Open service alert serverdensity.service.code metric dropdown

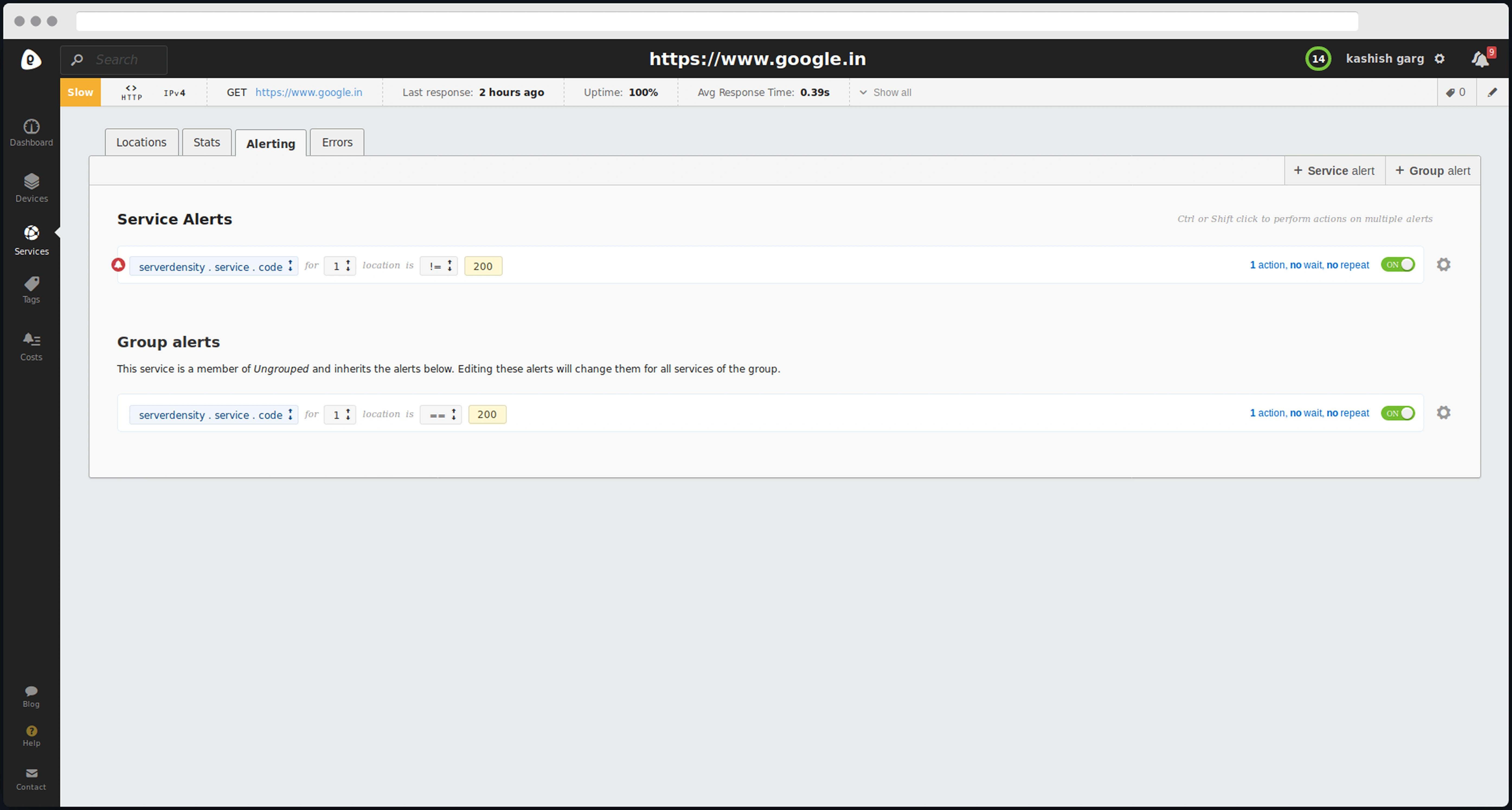214,266
